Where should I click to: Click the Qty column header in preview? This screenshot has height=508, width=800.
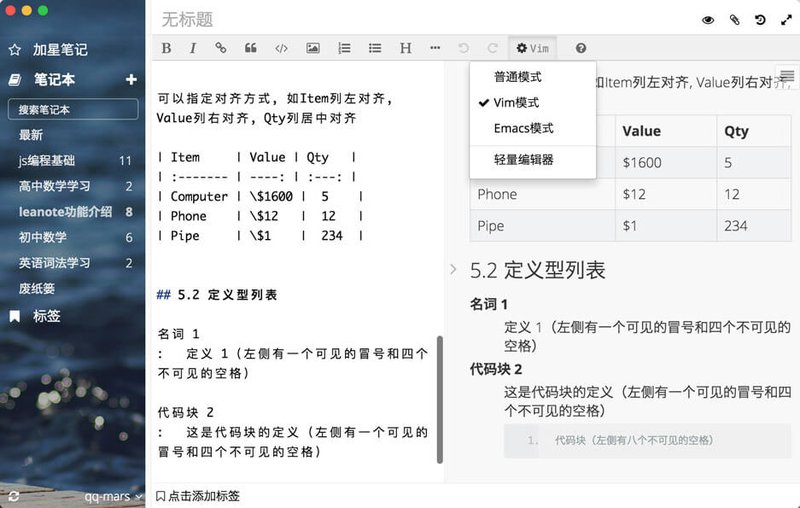(754, 131)
